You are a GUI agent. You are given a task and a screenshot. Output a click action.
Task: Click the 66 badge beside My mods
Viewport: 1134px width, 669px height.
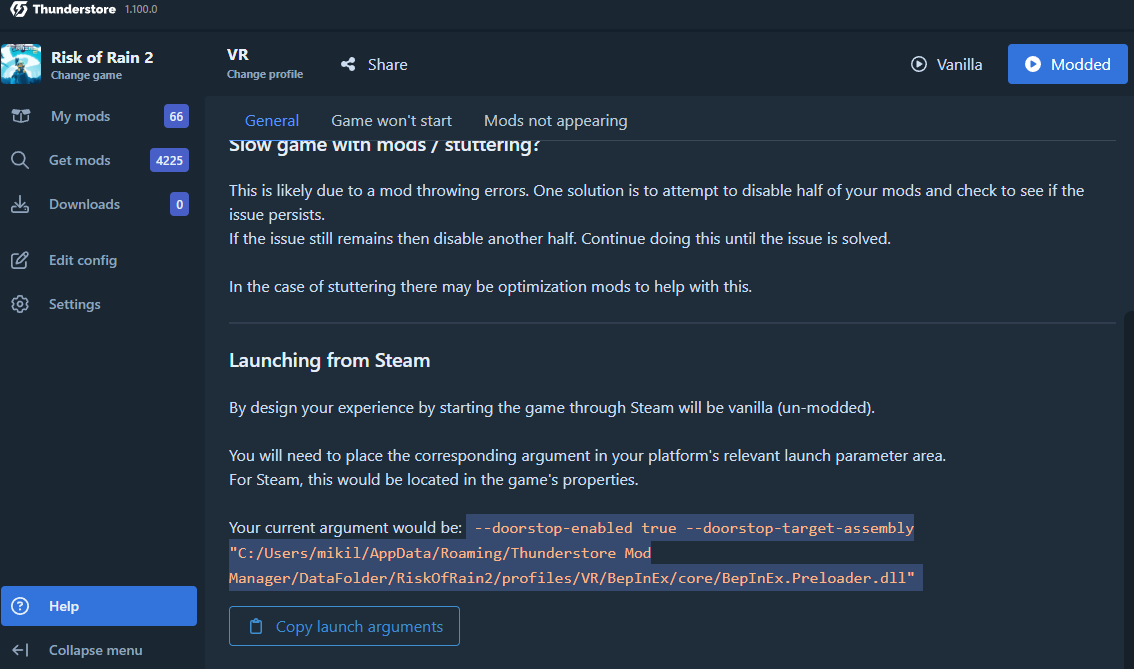click(x=176, y=116)
